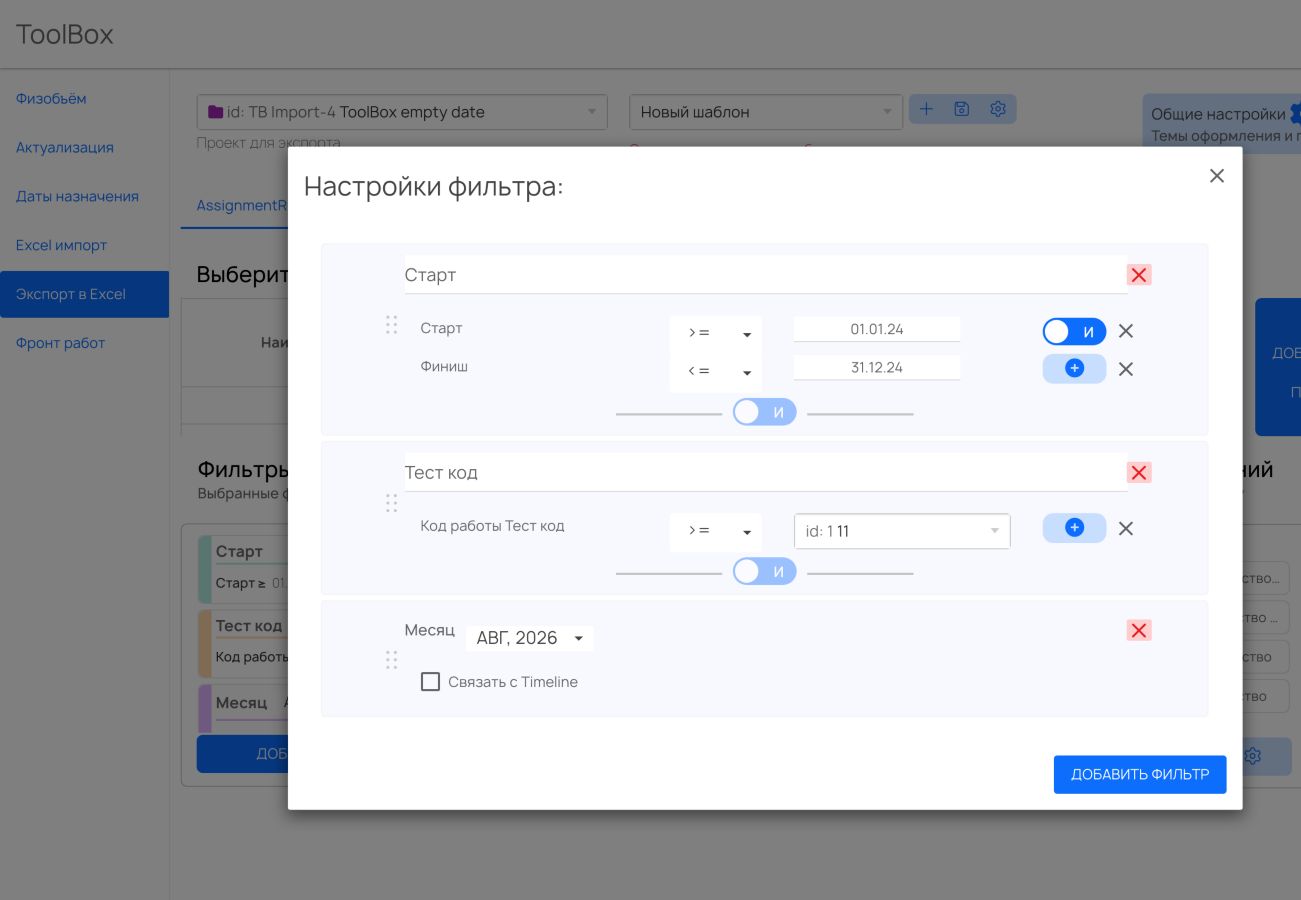Toggle the И switch below Тест код group
Image resolution: width=1301 pixels, height=900 pixels.
764,572
